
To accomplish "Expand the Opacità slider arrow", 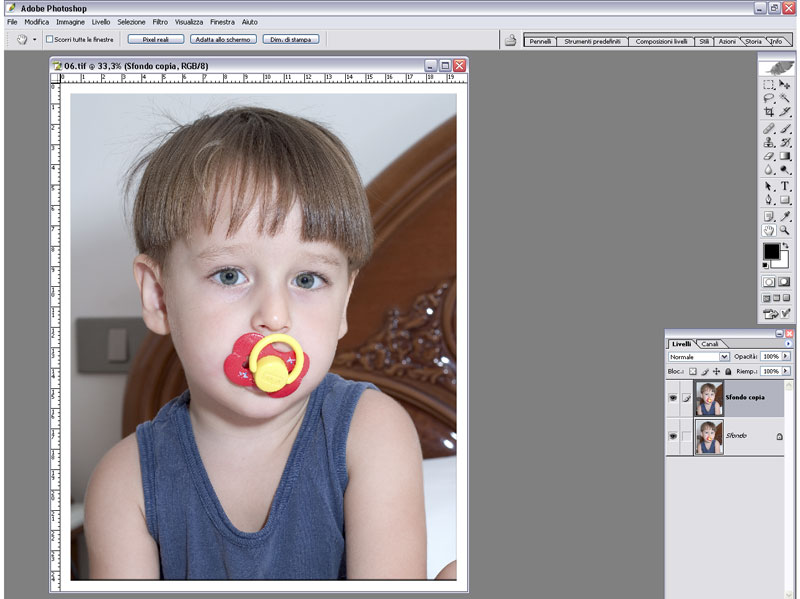I will tap(786, 357).
